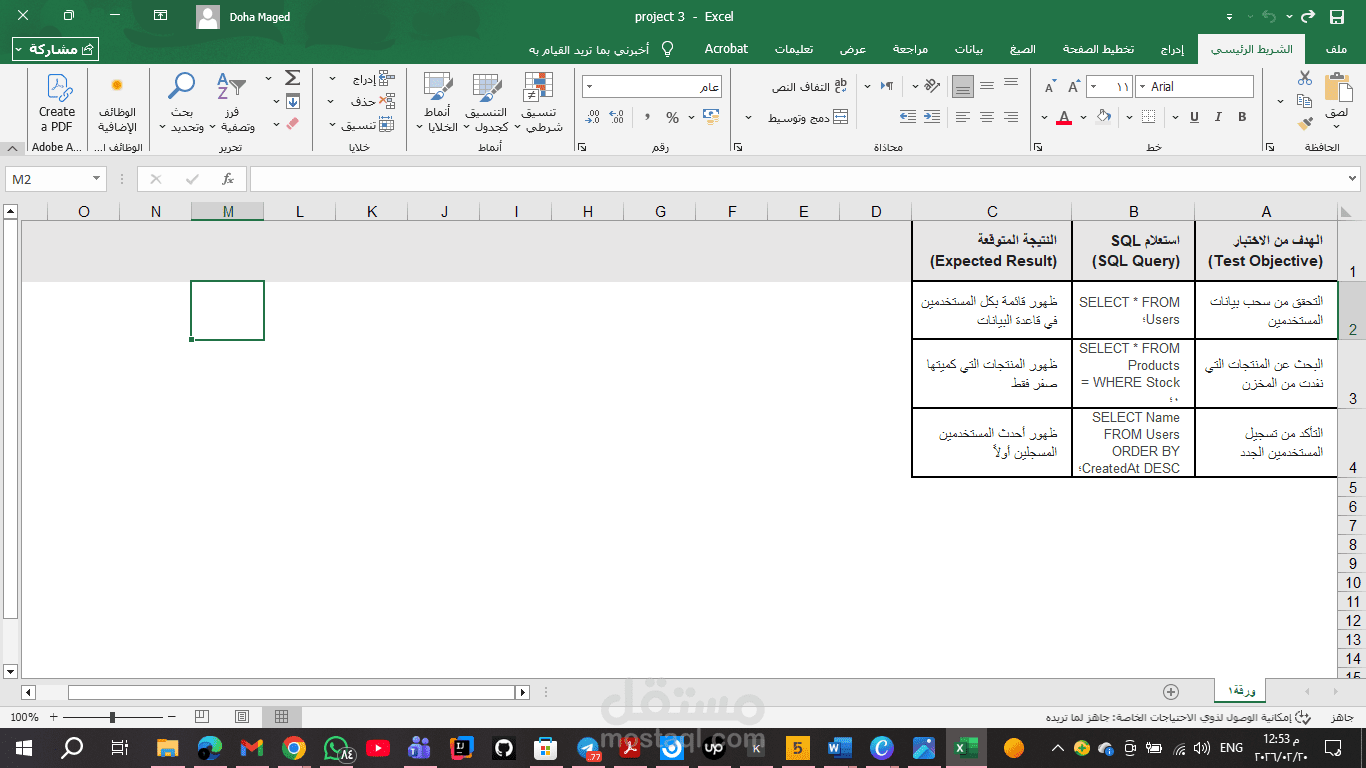Click the Copy icon in clipboard group

[x=1304, y=101]
